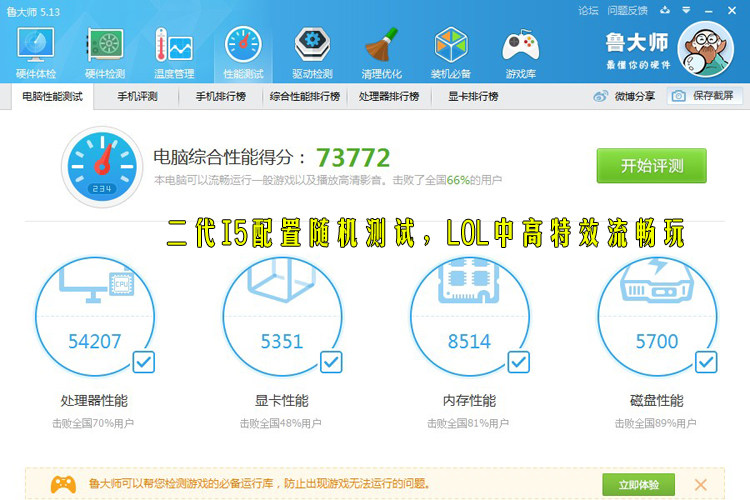Click the 击败全国70%用户 text

click(x=93, y=423)
